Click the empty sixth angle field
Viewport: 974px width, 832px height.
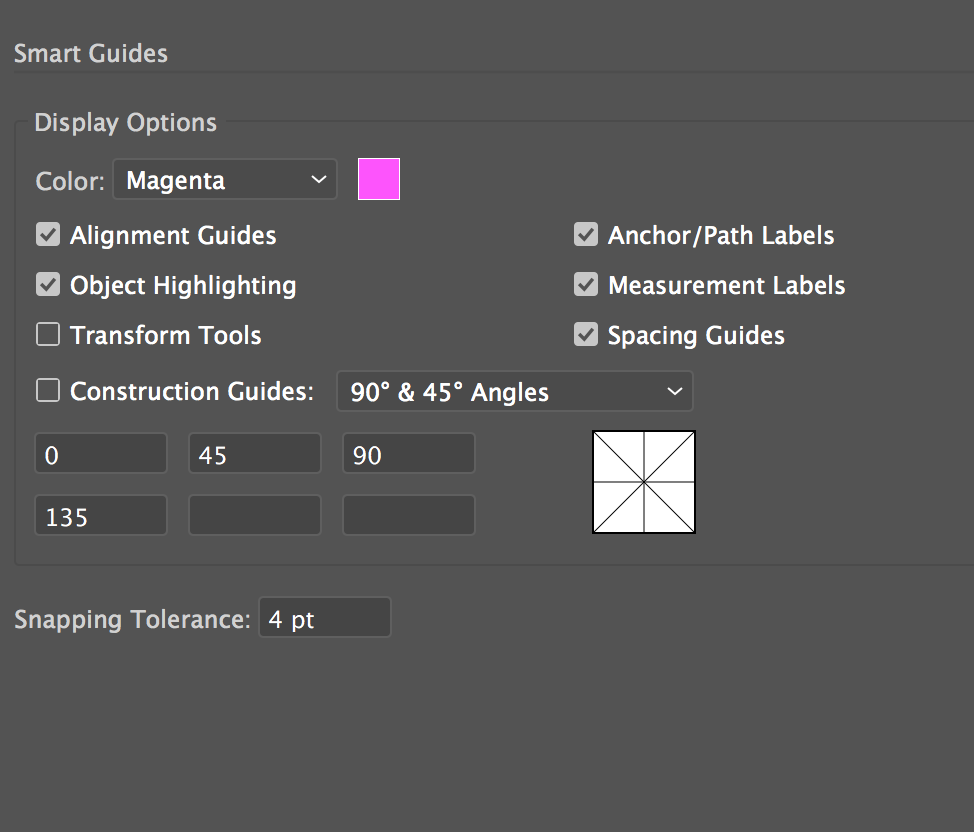click(x=408, y=516)
